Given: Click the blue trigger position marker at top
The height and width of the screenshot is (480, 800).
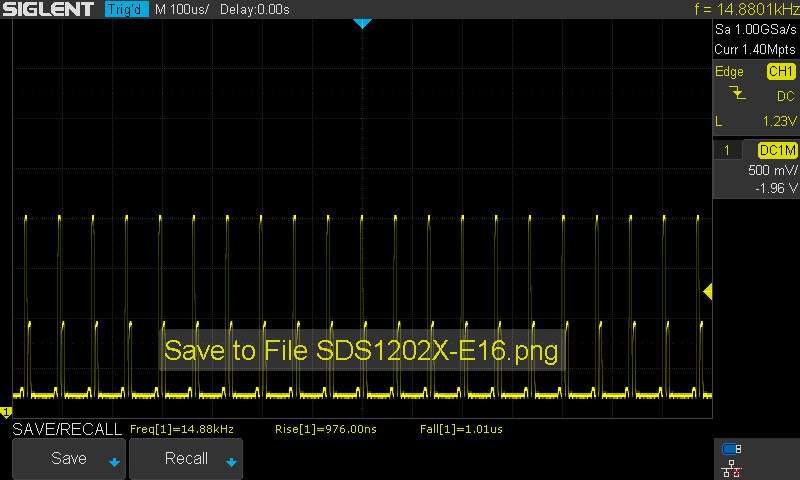Looking at the screenshot, I should click(x=362, y=23).
